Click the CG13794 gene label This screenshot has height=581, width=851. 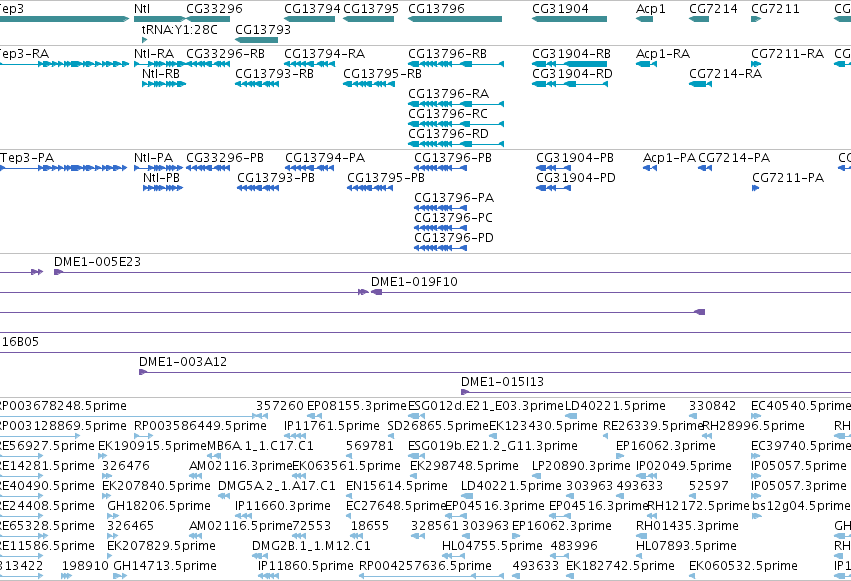click(312, 9)
